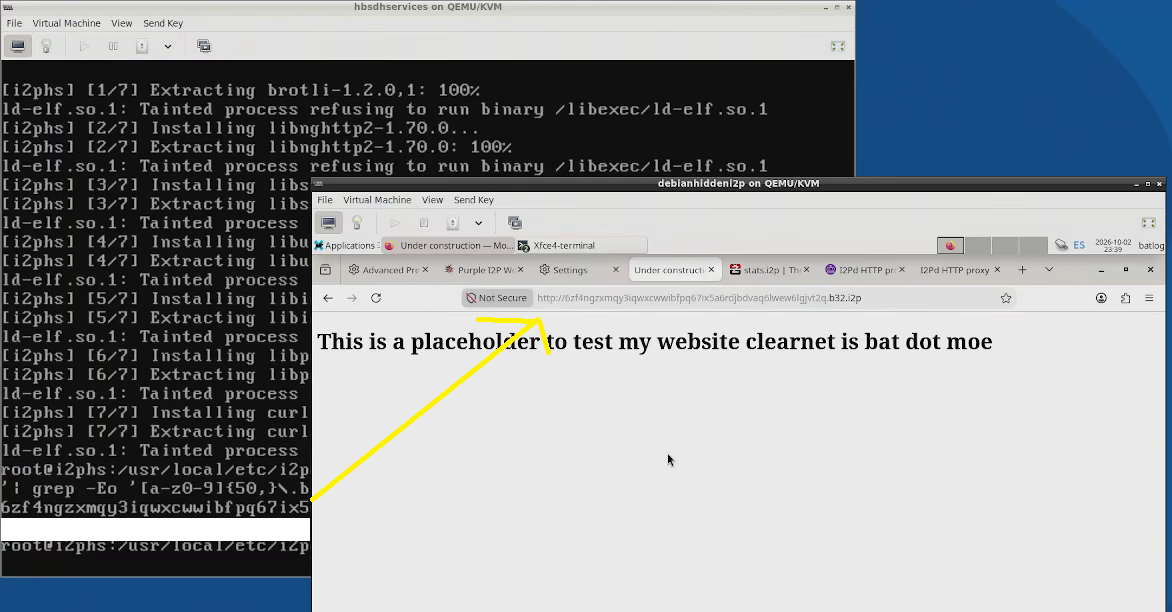This screenshot has height=612, width=1172.
Task: Select the Under construction tab
Action: [669, 270]
